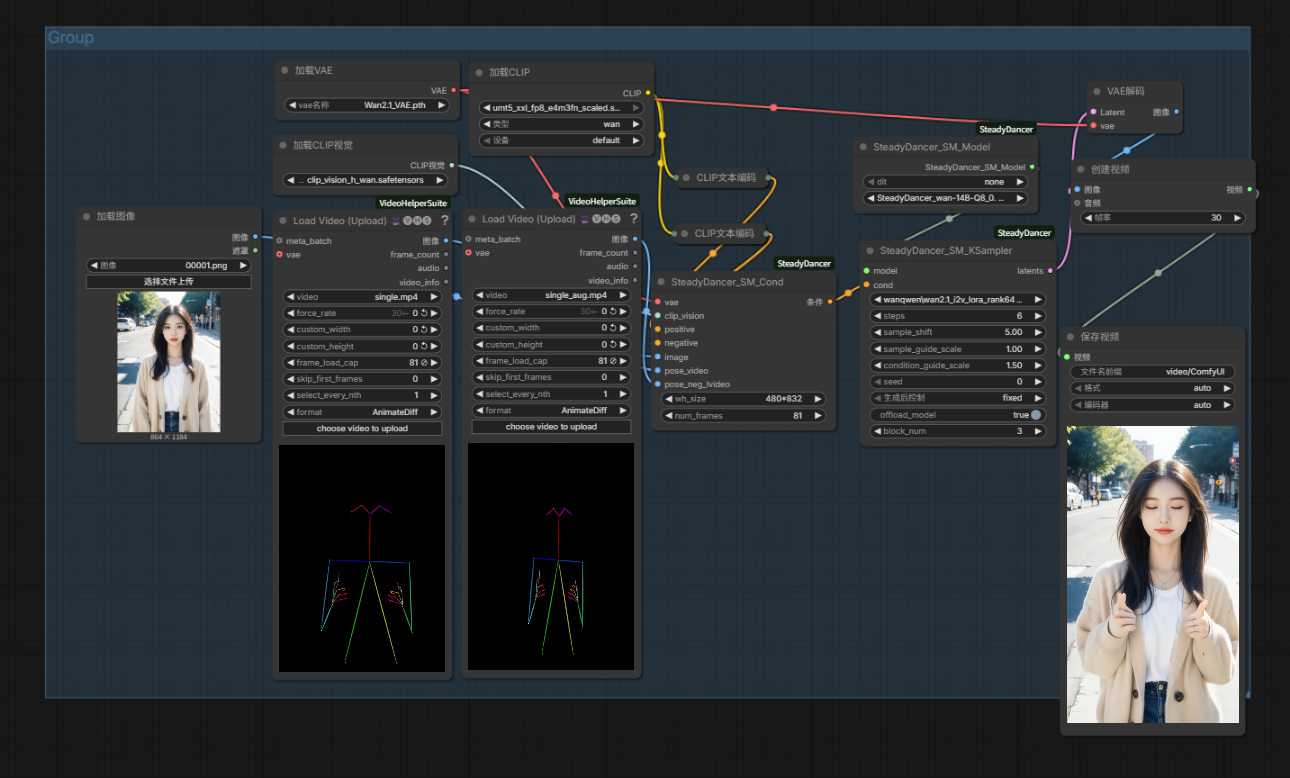The width and height of the screenshot is (1290, 778).
Task: Collapse the VAE解码 node via its dot
Action: tap(1097, 91)
